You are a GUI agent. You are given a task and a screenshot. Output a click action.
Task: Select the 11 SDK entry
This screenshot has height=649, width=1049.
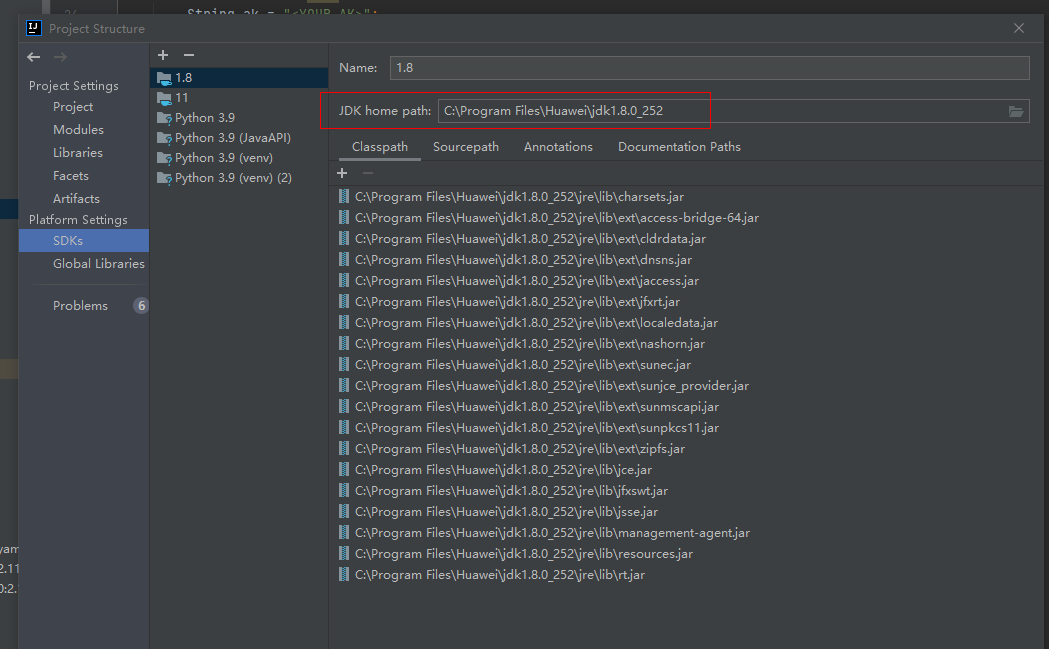click(182, 98)
